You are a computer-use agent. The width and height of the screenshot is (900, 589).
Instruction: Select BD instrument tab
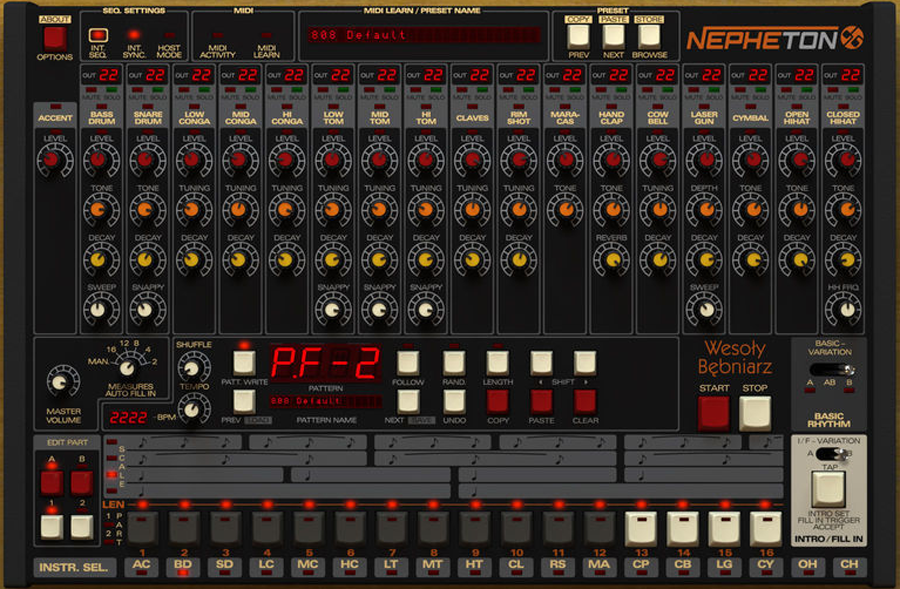tap(183, 565)
